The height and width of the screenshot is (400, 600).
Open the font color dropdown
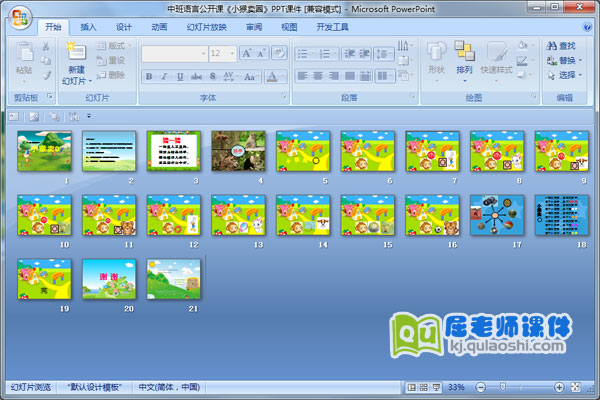(x=275, y=77)
